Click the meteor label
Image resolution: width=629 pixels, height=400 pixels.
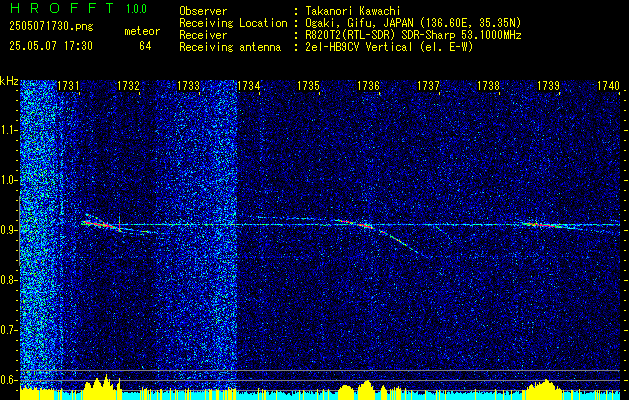pyautogui.click(x=142, y=31)
